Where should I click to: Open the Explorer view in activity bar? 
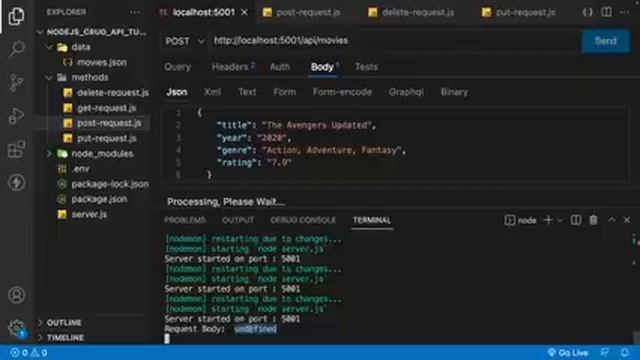16,16
